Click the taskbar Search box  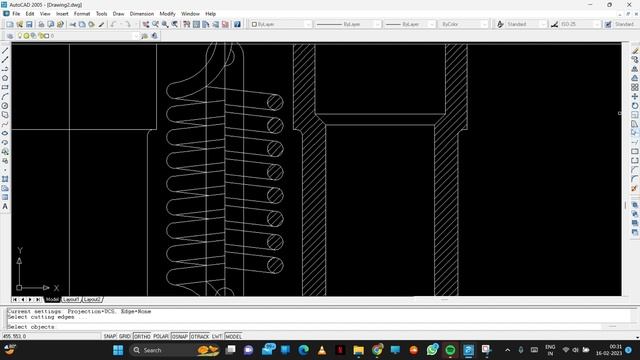(175, 350)
